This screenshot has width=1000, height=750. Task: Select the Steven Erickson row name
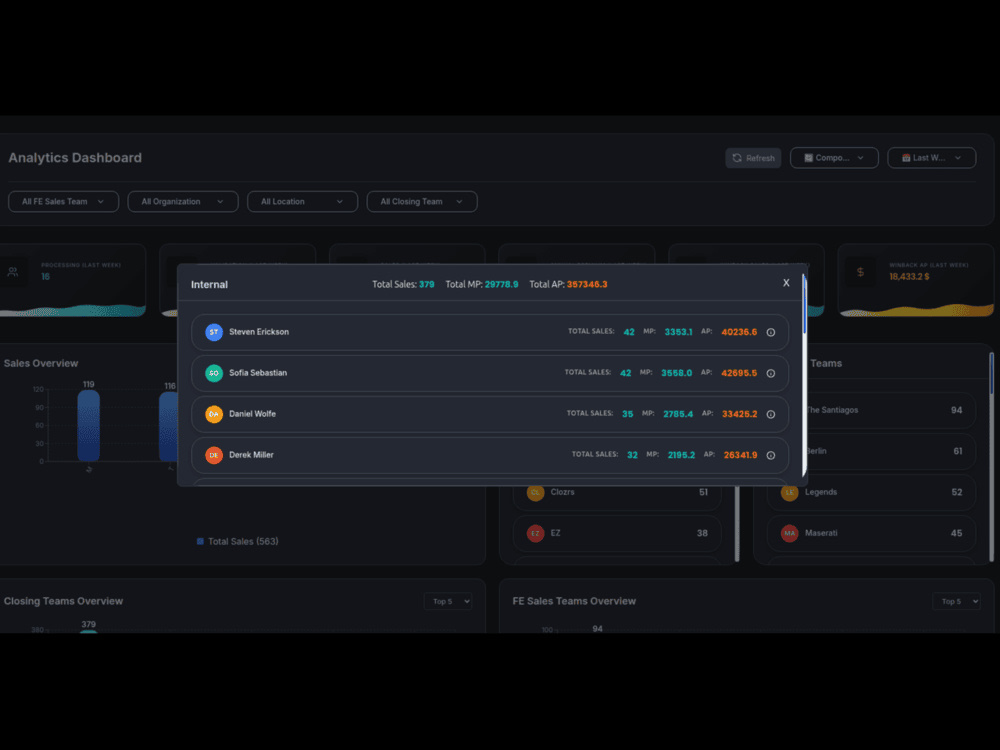tap(259, 332)
